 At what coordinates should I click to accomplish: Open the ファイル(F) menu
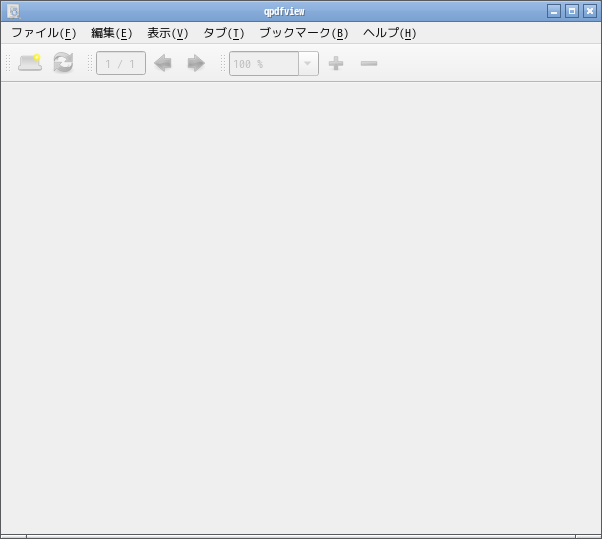pyautogui.click(x=44, y=33)
